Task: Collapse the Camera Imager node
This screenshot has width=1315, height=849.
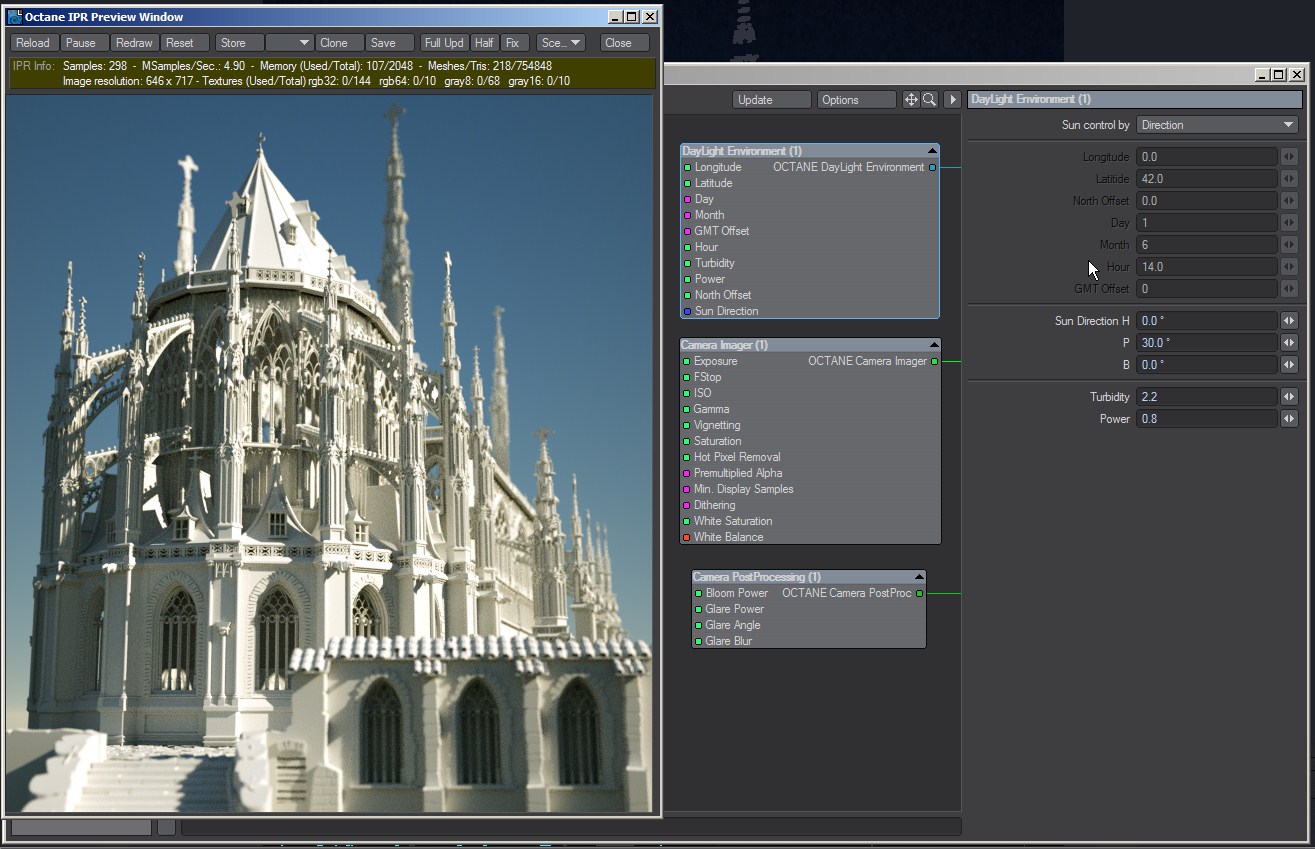Action: tap(932, 346)
